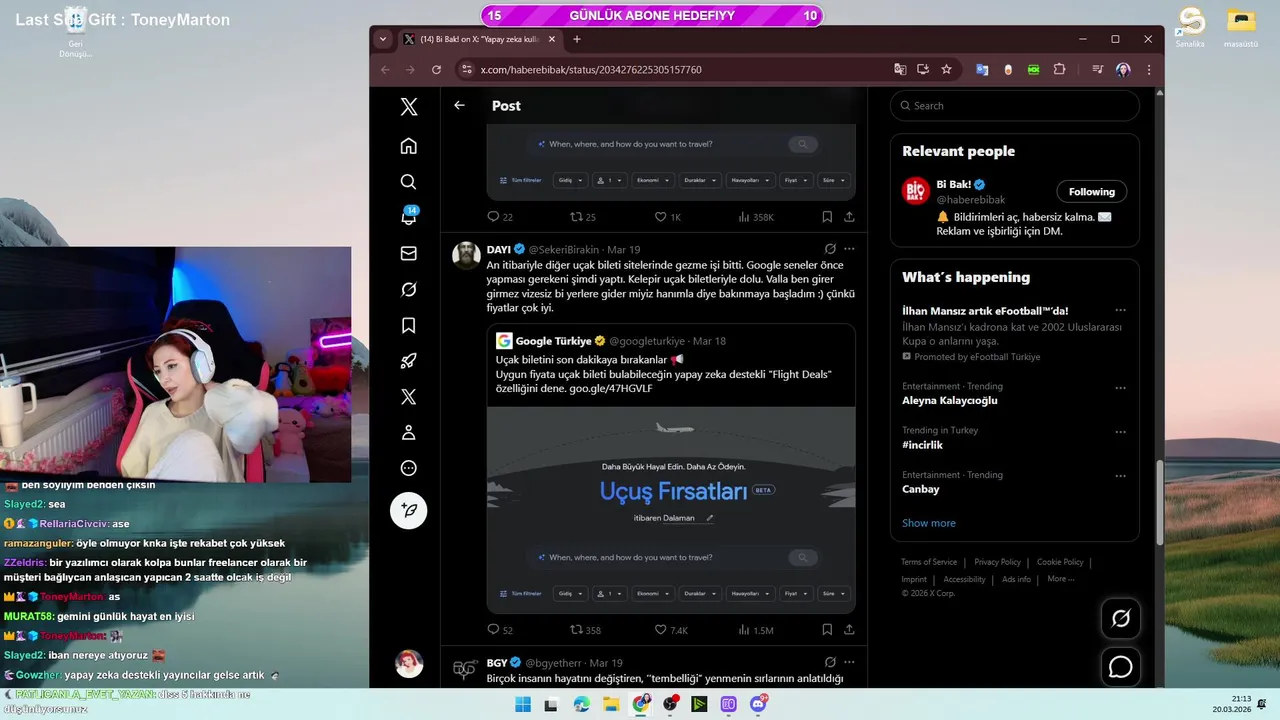Reply to DAYI post with 52 replies
Screen dimensions: 1280x720
[499, 630]
